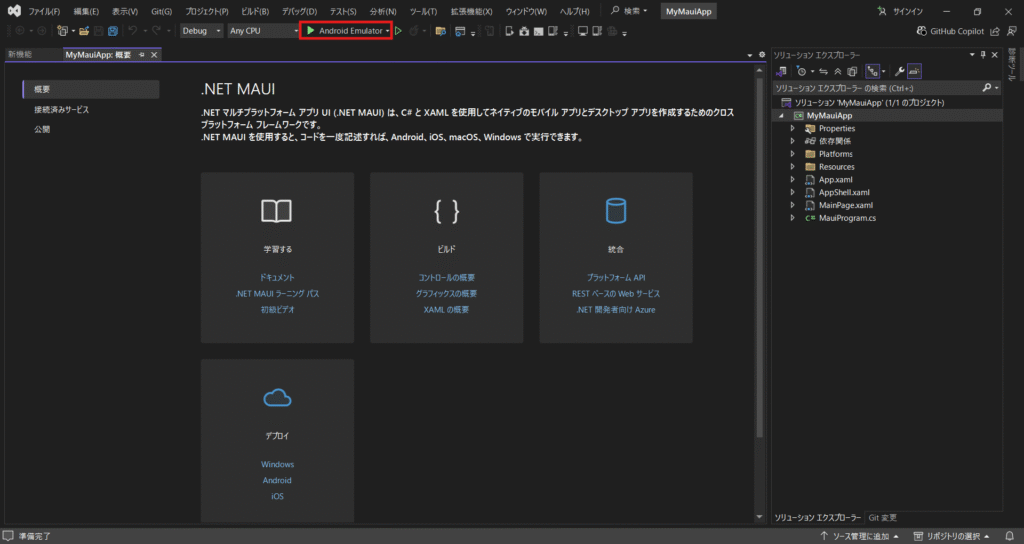The image size is (1024, 544).
Task: Open Properties via the wrench icon
Action: click(x=899, y=71)
